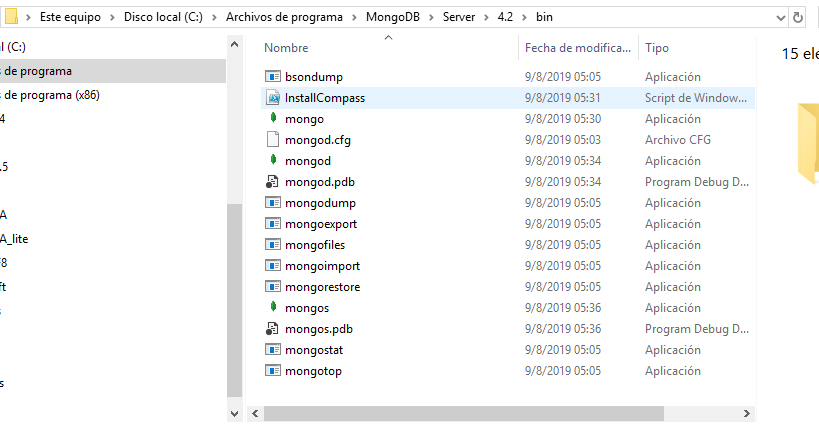Image resolution: width=819 pixels, height=444 pixels.
Task: Navigate to MongoDB breadcrumb folder
Action: 393,17
